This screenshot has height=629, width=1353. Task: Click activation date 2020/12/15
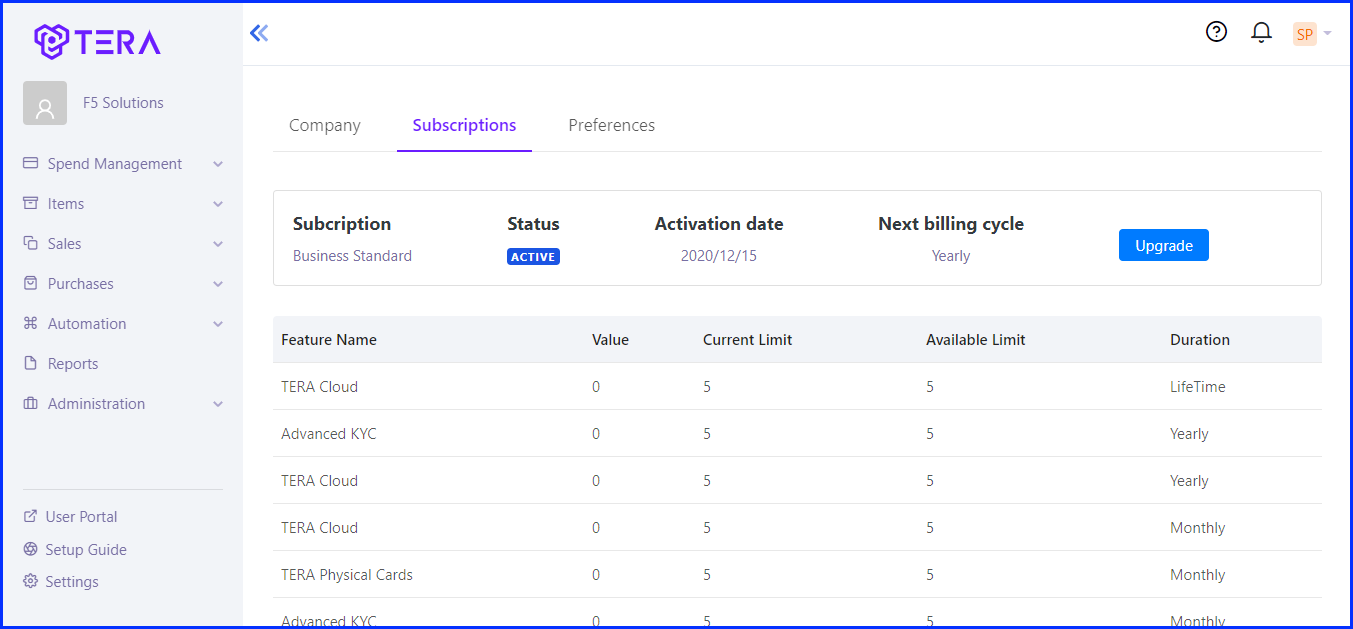(x=719, y=256)
